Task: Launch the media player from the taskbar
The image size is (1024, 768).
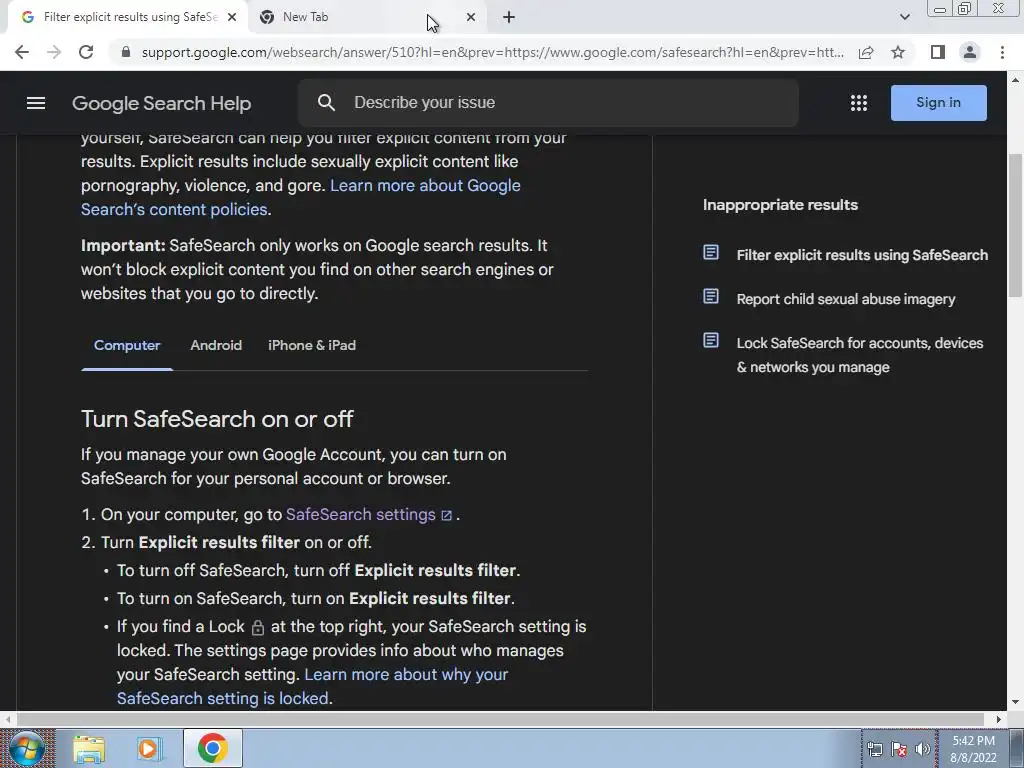Action: click(x=150, y=748)
